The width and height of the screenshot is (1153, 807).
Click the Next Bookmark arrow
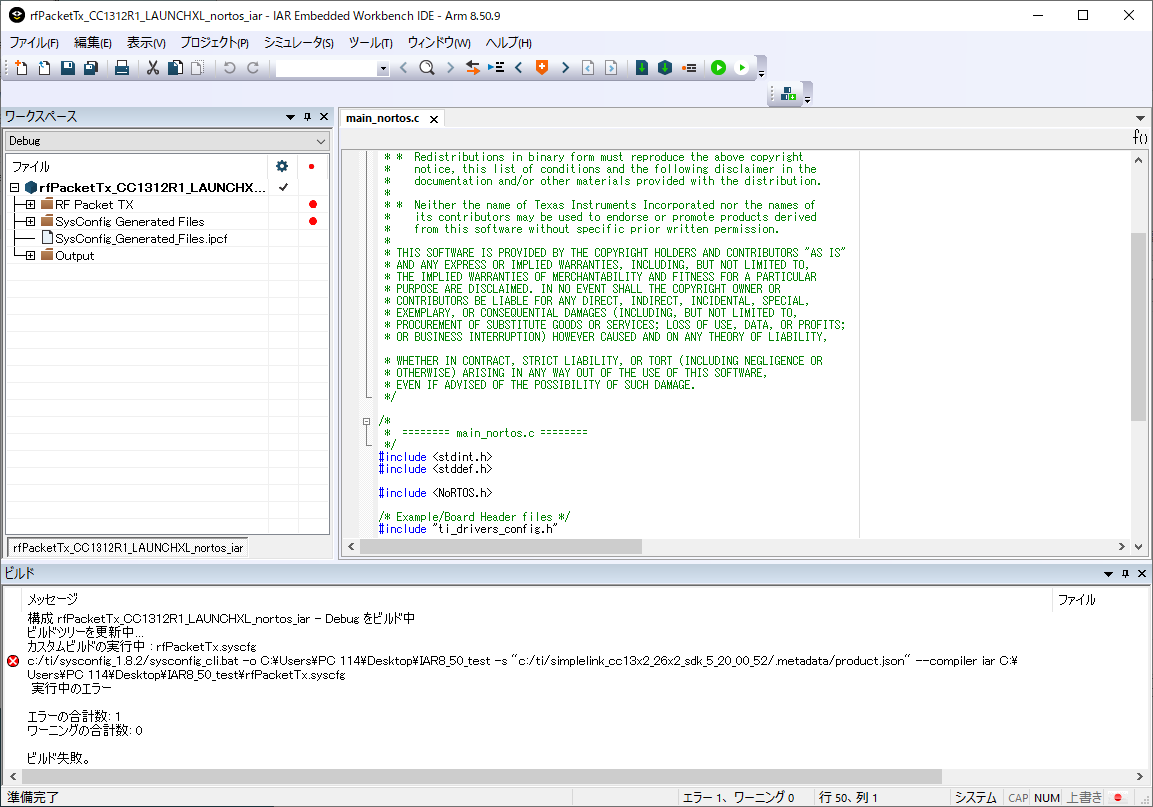[565, 68]
